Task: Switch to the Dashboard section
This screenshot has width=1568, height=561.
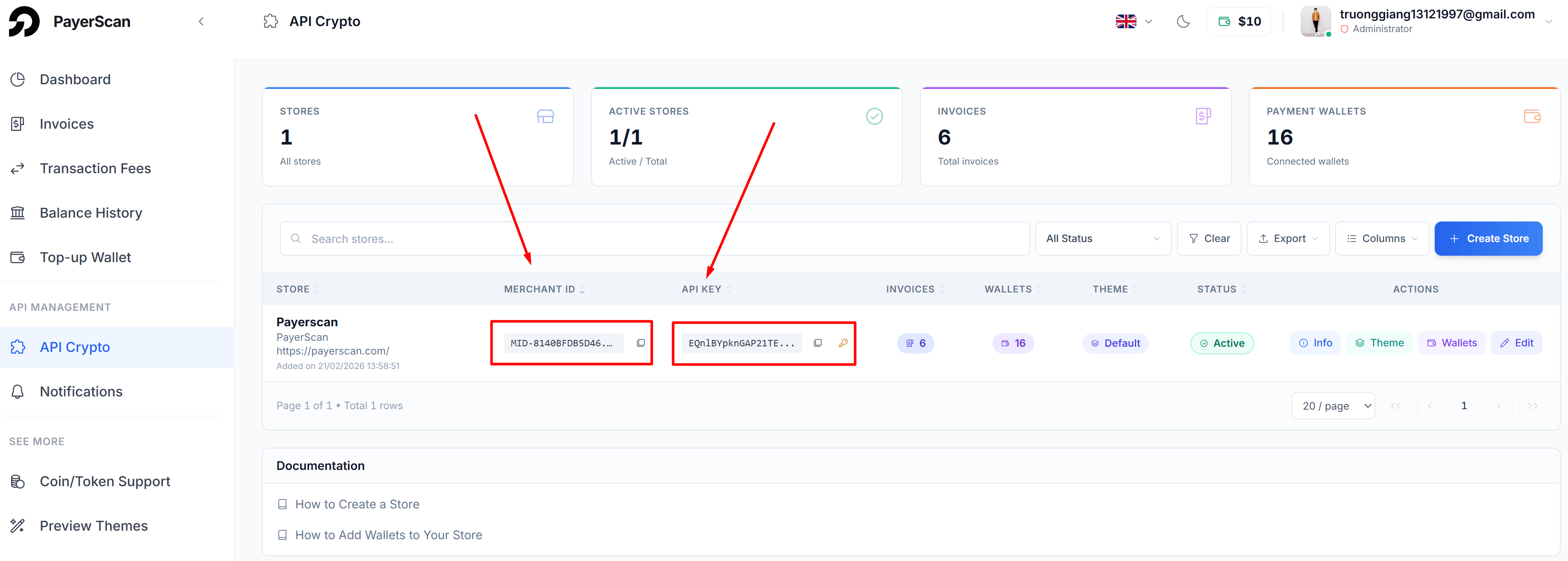Action: tap(75, 79)
